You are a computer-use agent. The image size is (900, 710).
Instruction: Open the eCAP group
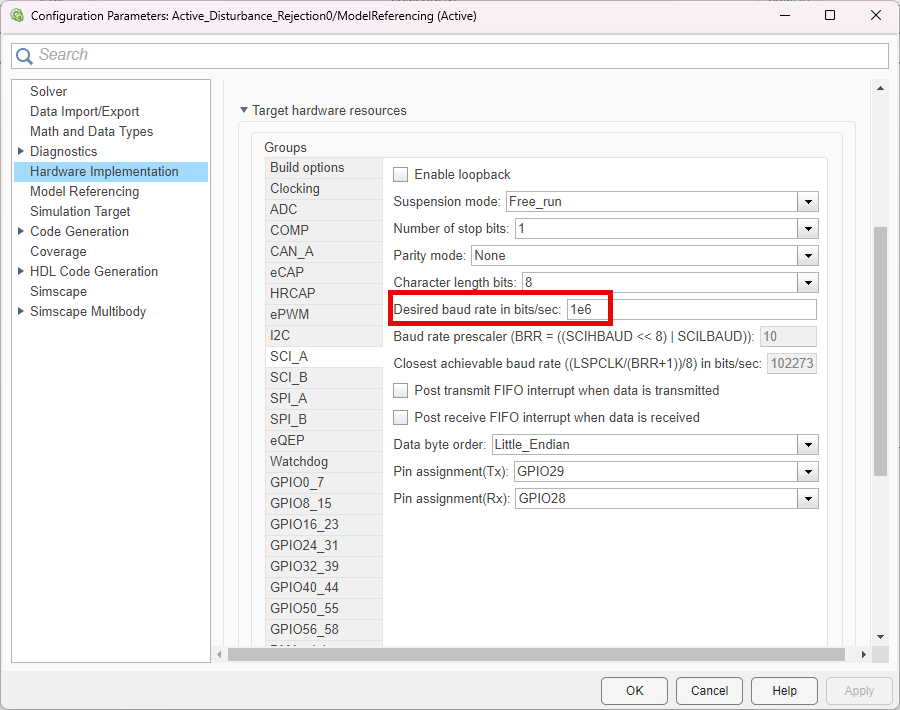click(x=324, y=273)
